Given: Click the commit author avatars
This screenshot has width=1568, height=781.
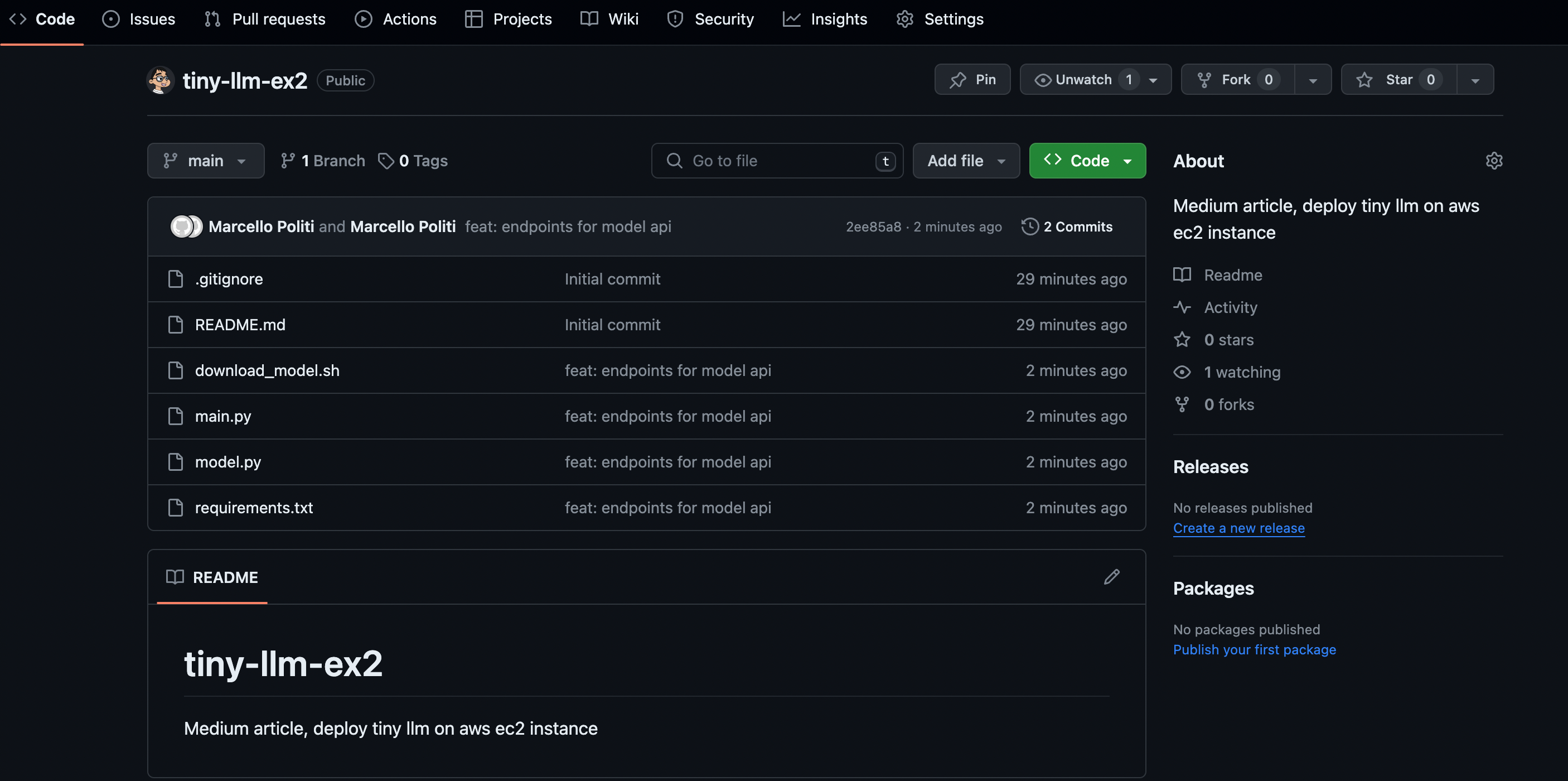Looking at the screenshot, I should click(186, 226).
